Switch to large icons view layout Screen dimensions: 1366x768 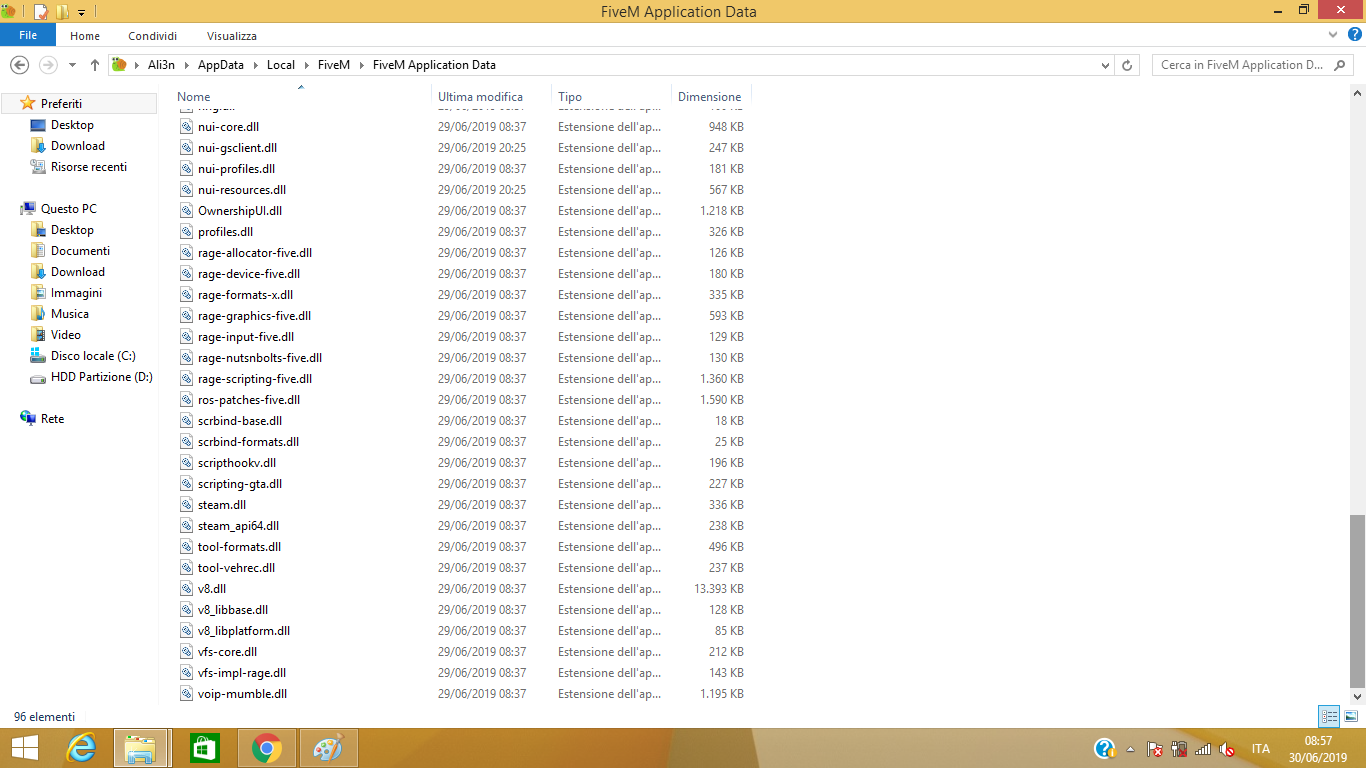(x=1351, y=716)
